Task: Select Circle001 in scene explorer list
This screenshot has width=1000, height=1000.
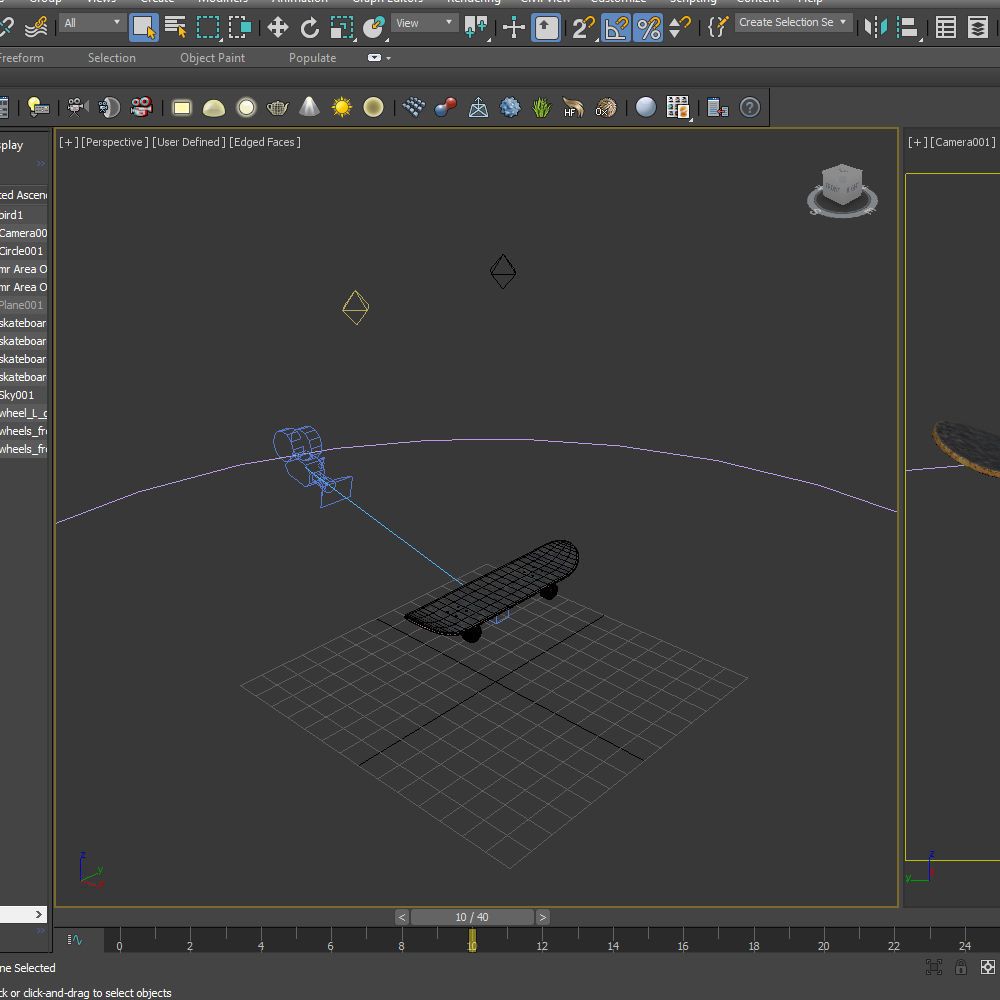Action: tap(24, 251)
